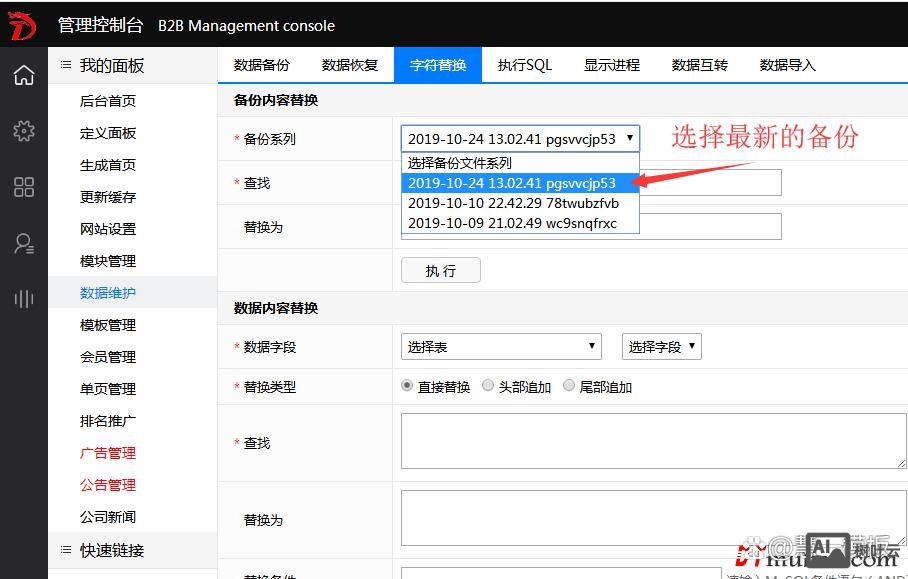Expand the 选择表 table dropdown

[x=500, y=346]
